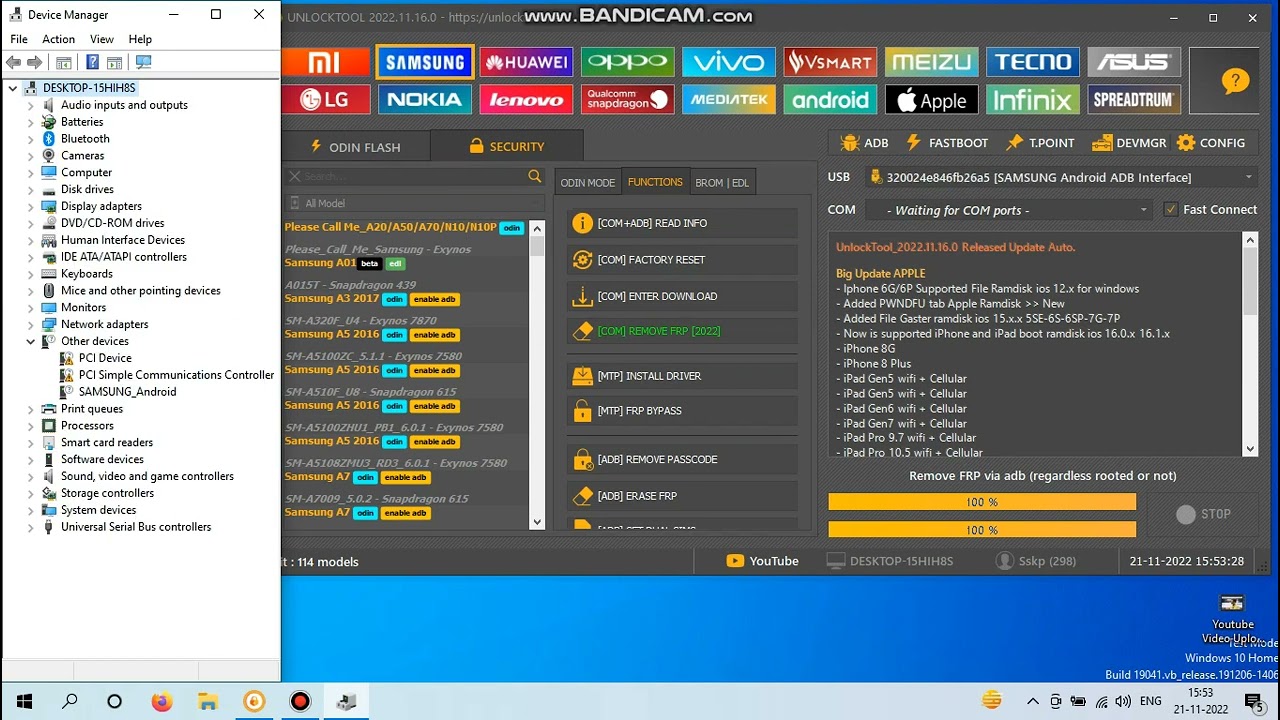
Task: Select the Lenovo brand tile
Action: tap(526, 99)
